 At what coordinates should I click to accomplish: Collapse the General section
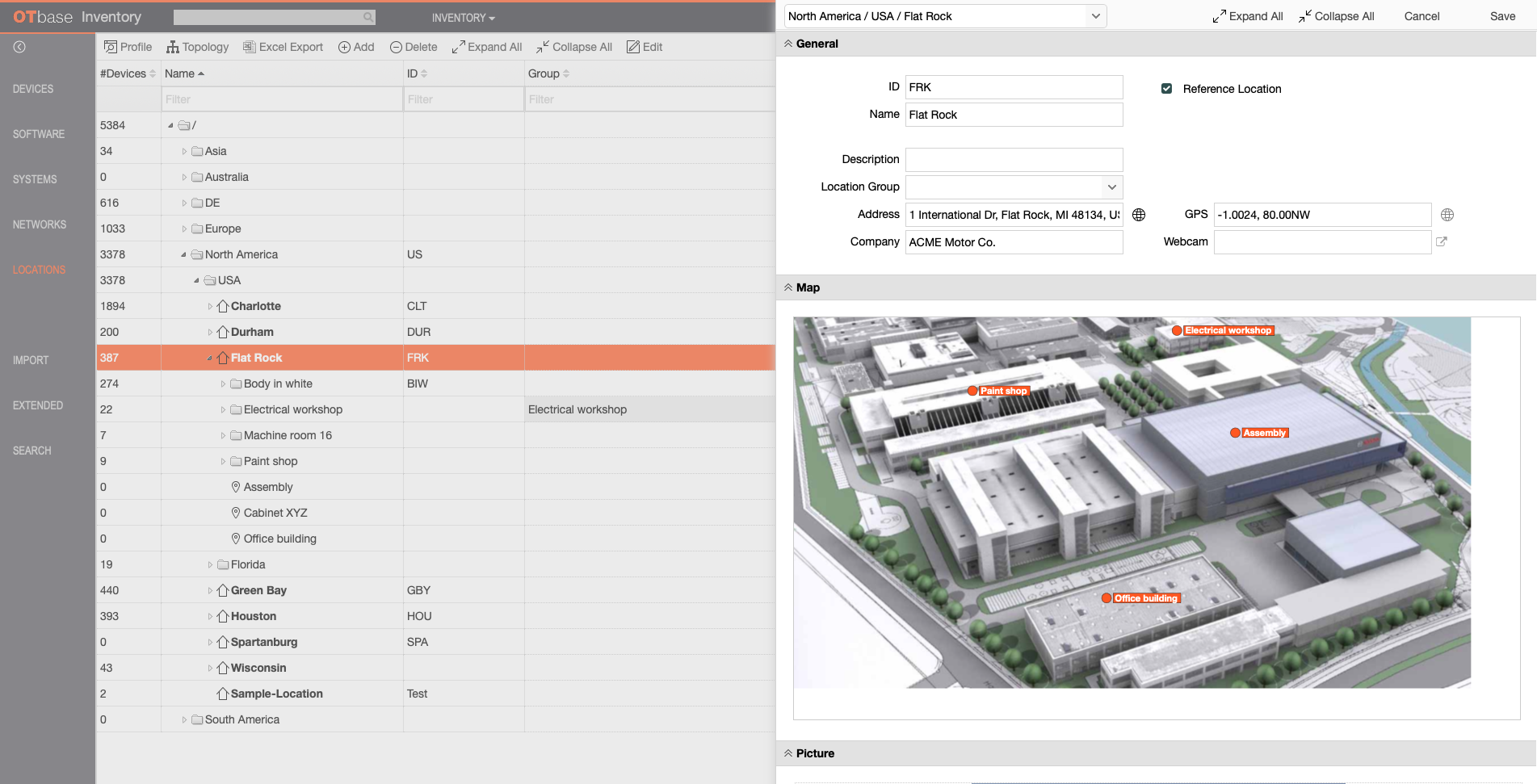(788, 44)
